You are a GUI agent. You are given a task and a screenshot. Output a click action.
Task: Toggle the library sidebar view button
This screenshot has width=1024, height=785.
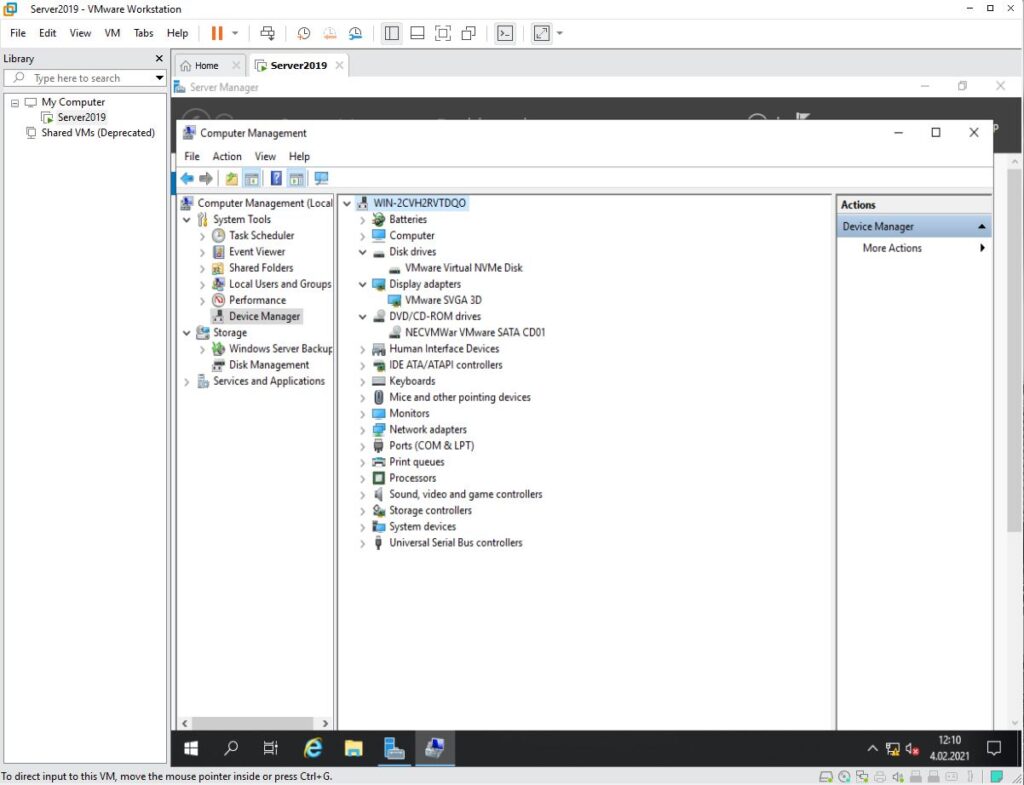[392, 33]
